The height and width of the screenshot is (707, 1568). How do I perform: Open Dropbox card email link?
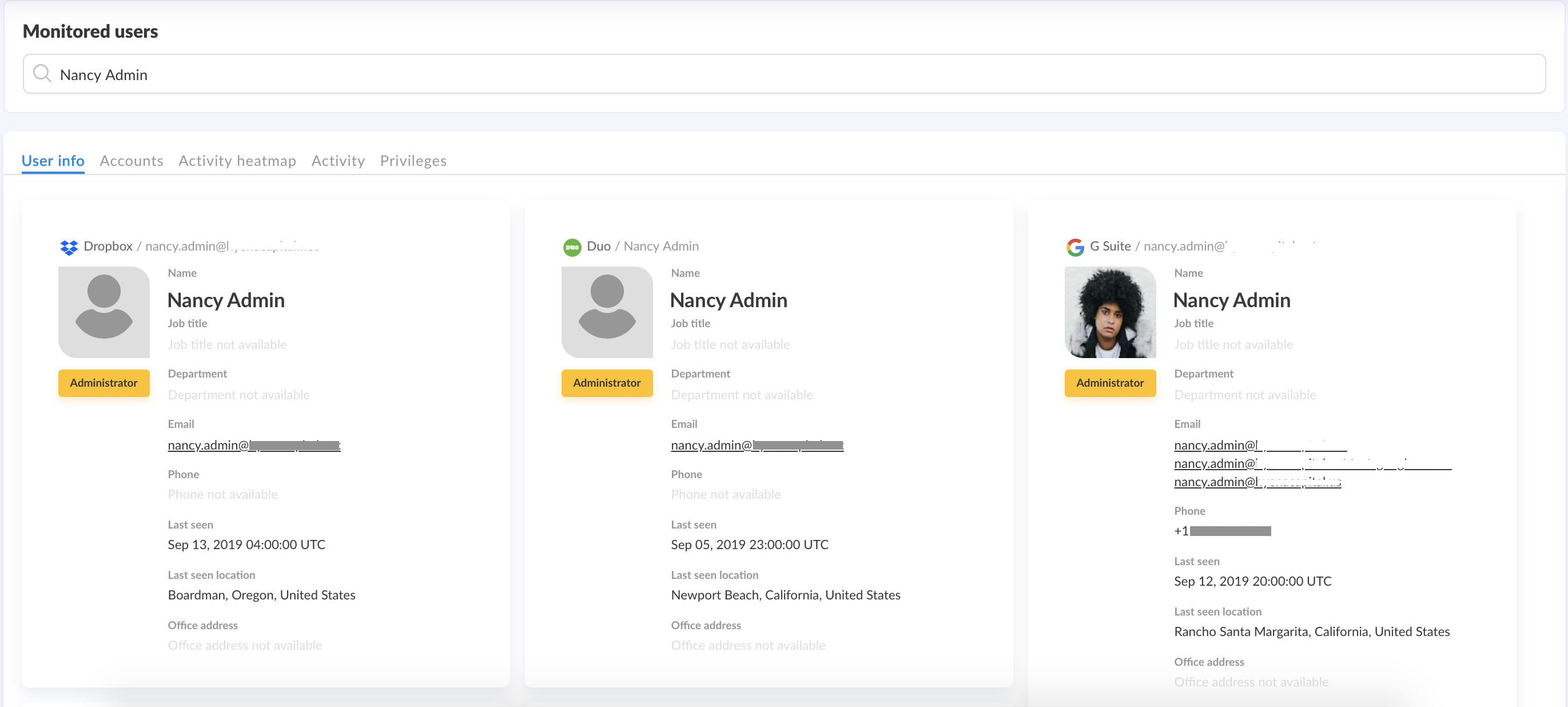coord(254,445)
